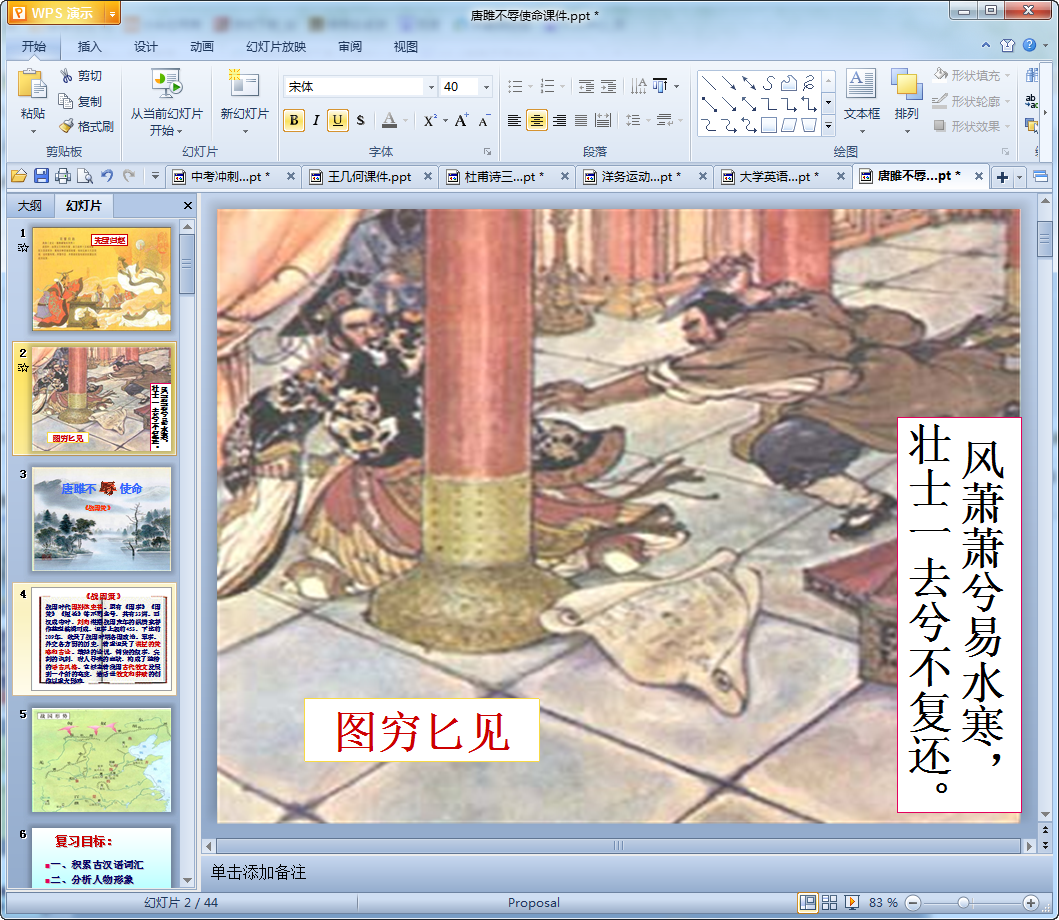Screen dimensions: 1059x920
Task: Click the Print Preview icon
Action: [x=84, y=176]
